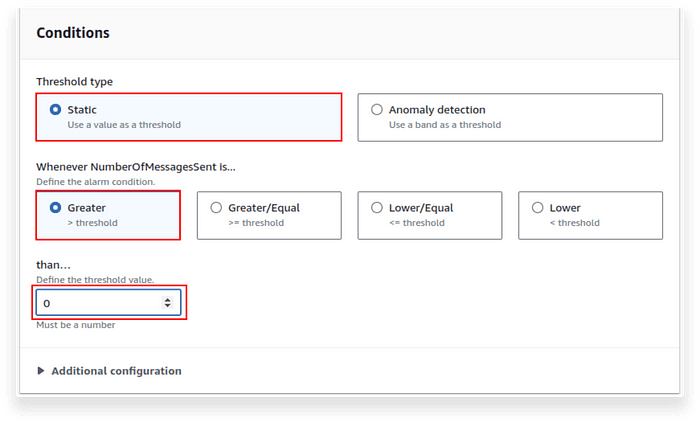Viewport: 700px width, 423px height.
Task: Click the 'Whenever NumberOfMessagesSent is...' label
Action: [x=136, y=167]
